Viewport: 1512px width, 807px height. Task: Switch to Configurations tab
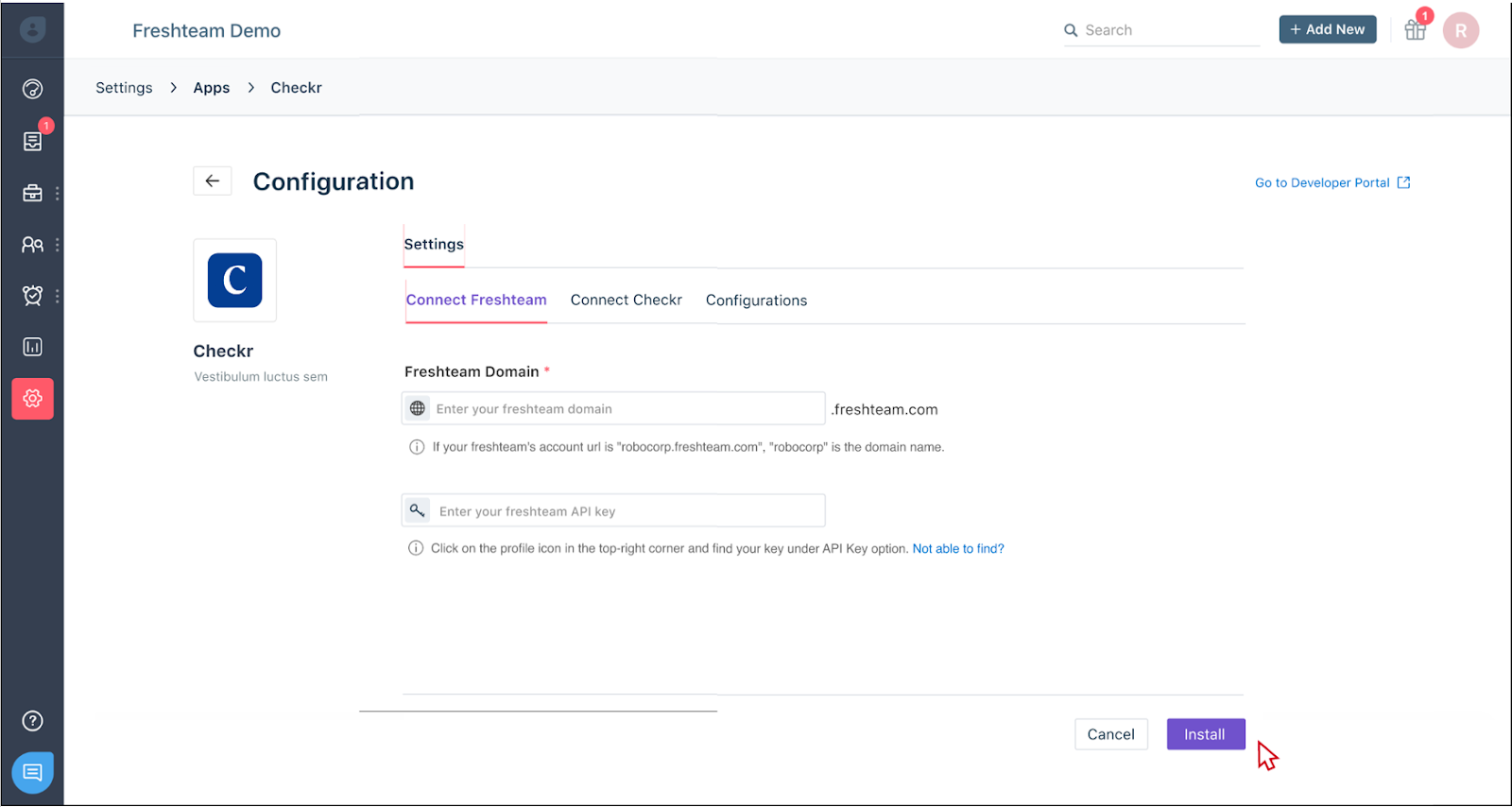[x=757, y=300]
